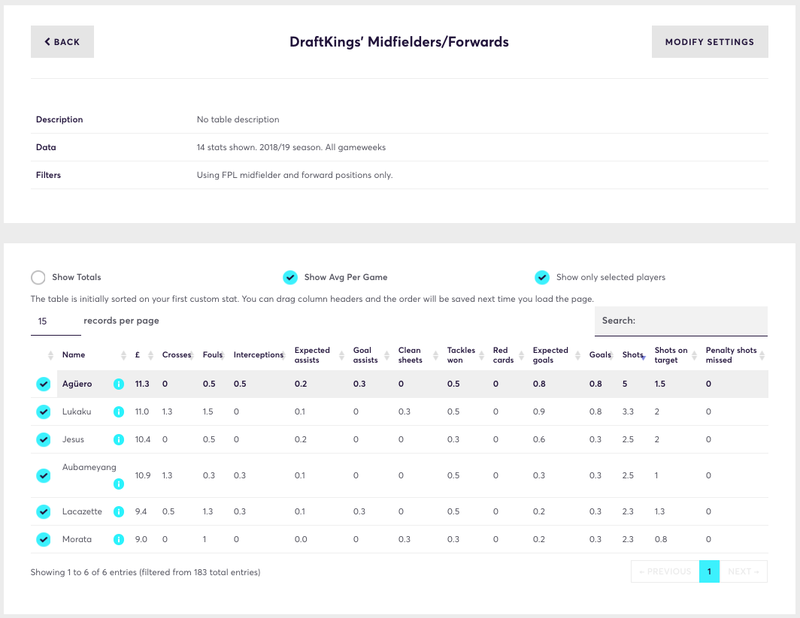Click the filters text about FPL positions
The width and height of the screenshot is (800, 618).
click(295, 175)
